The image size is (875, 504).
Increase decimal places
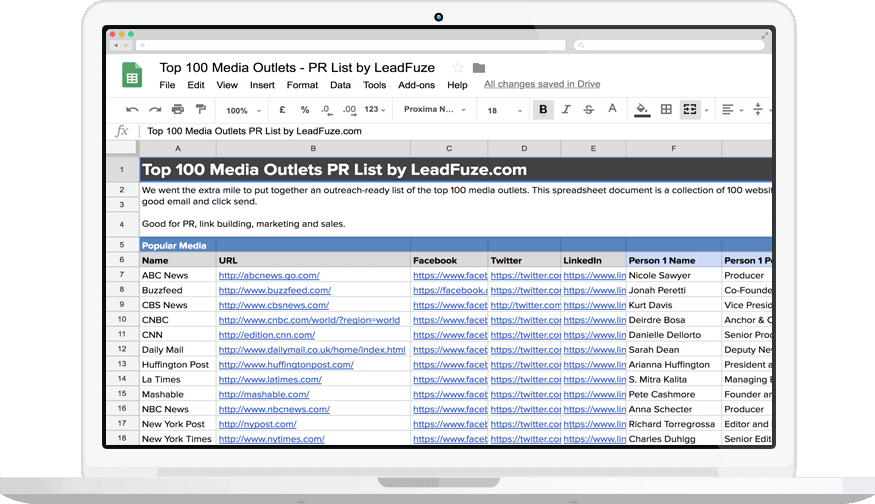(349, 110)
